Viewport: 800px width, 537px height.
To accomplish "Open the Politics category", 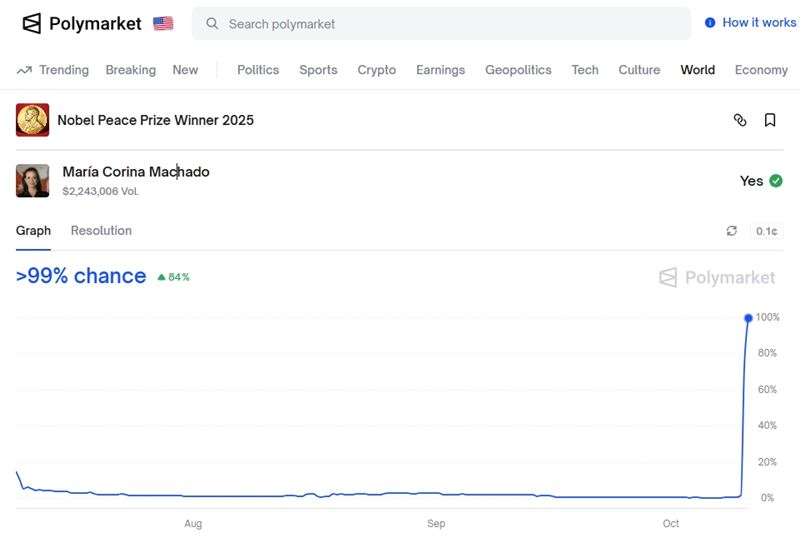I will (258, 70).
